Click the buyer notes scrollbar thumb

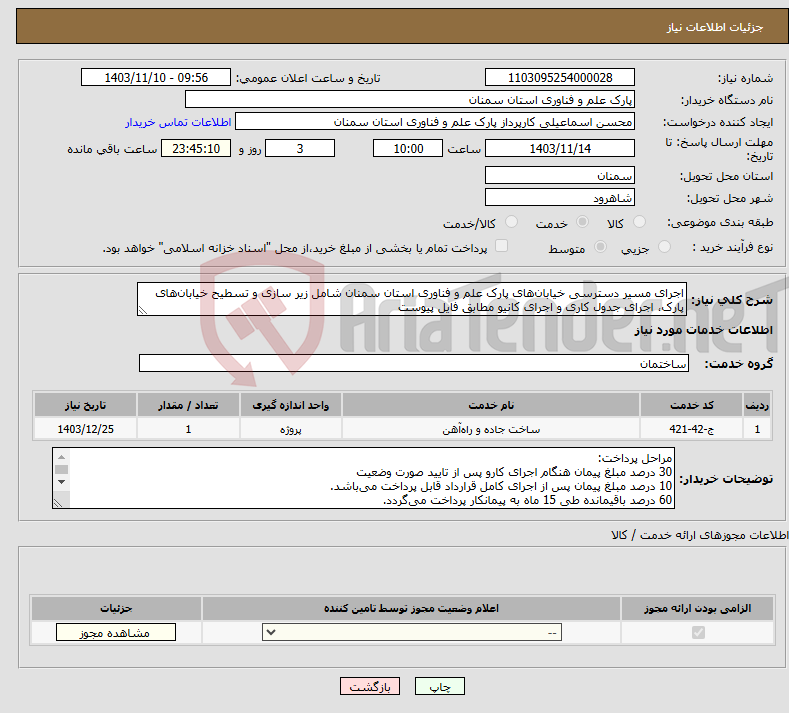(61, 469)
